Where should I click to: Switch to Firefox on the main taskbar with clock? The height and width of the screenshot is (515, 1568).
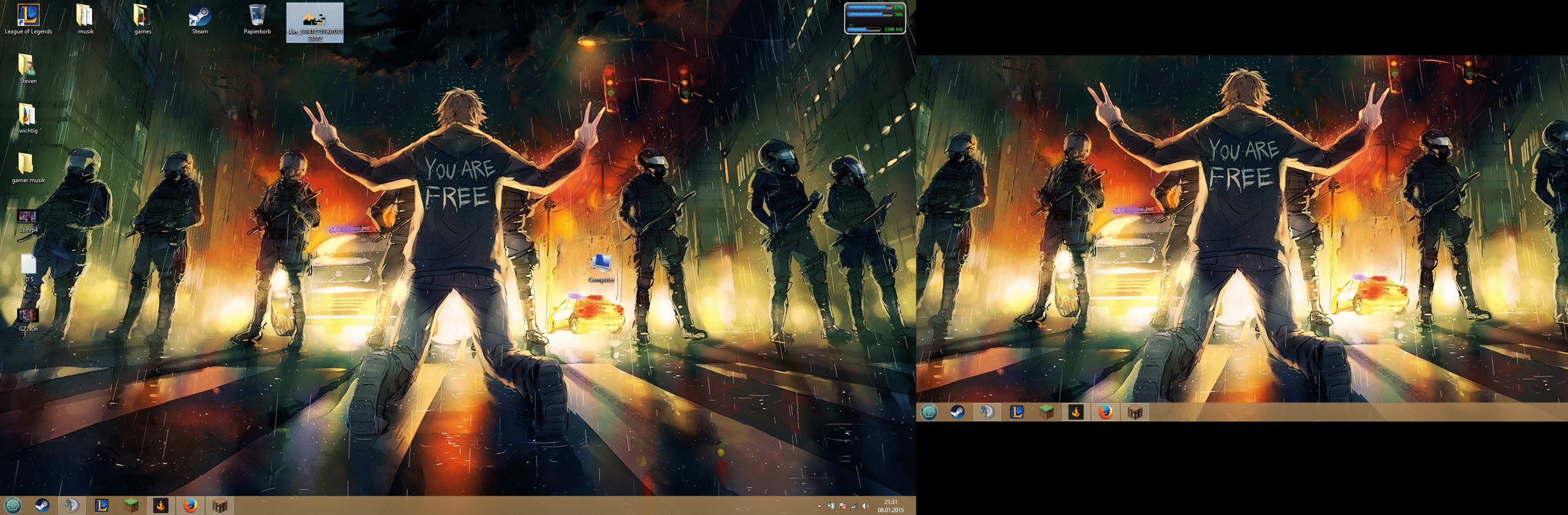[x=190, y=506]
